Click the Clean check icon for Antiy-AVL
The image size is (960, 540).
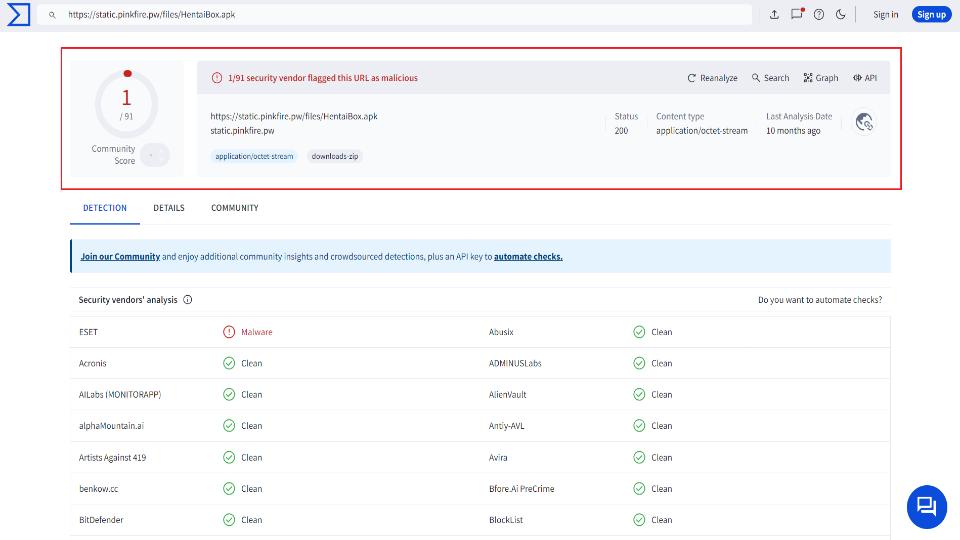[x=639, y=426]
